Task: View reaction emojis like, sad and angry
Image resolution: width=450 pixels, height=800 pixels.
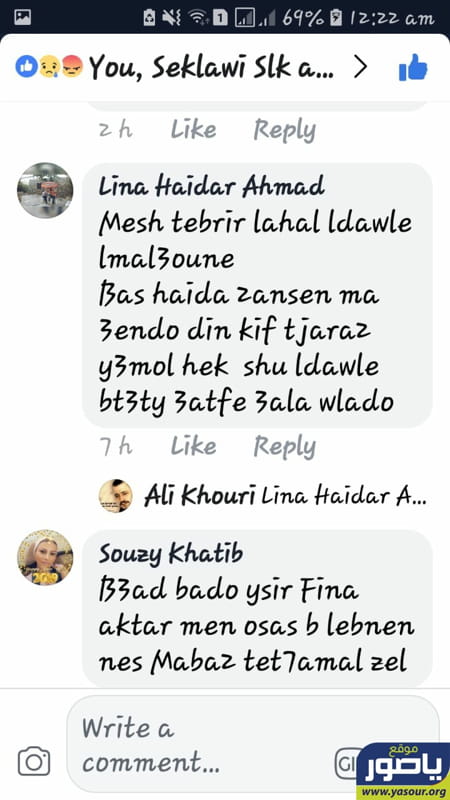Action: pyautogui.click(x=49, y=67)
